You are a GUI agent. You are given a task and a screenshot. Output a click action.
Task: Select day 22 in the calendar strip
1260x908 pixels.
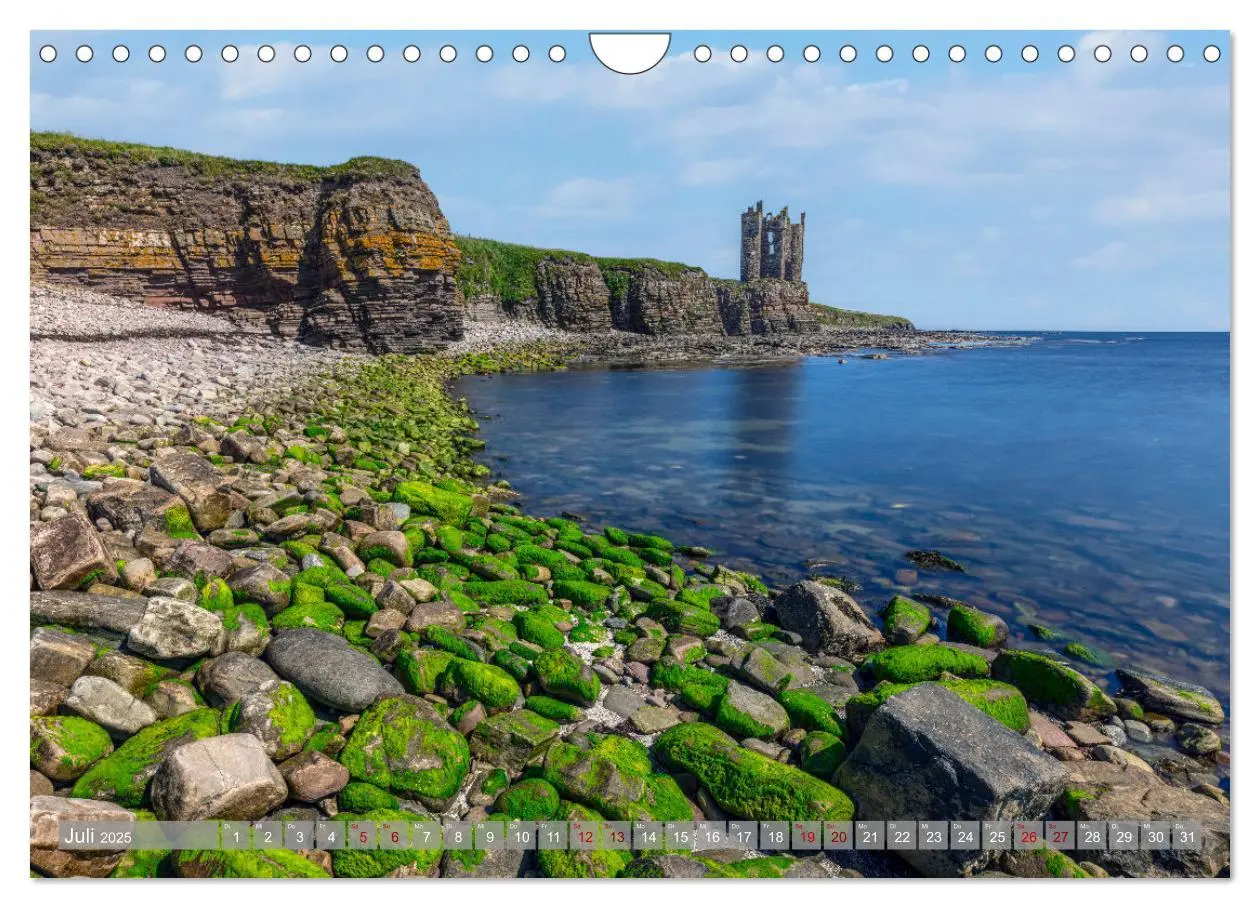coord(902,836)
